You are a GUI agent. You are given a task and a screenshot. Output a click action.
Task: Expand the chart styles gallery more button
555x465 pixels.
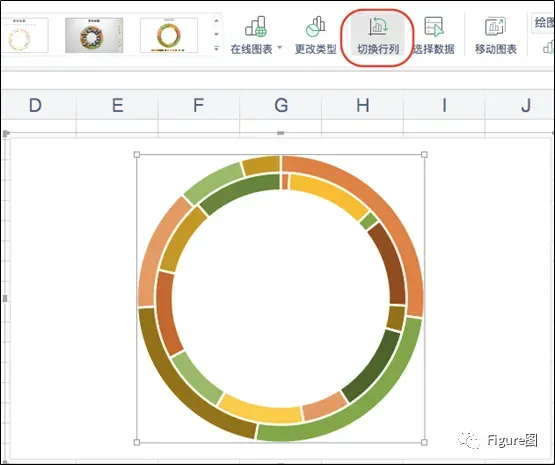tap(216, 48)
